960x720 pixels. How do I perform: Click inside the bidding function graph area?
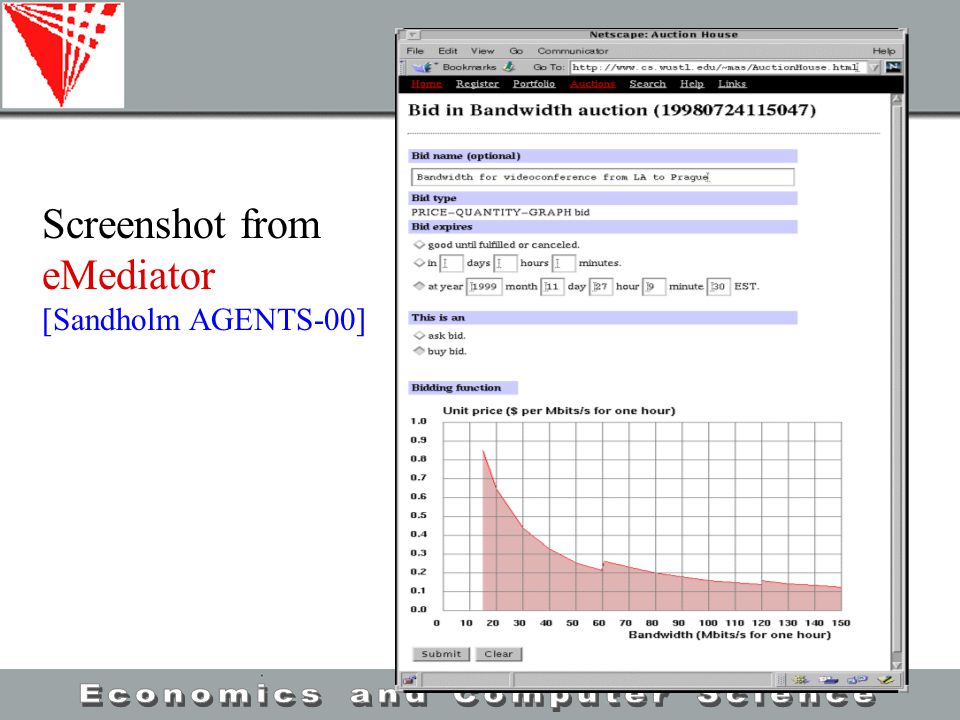(642, 516)
